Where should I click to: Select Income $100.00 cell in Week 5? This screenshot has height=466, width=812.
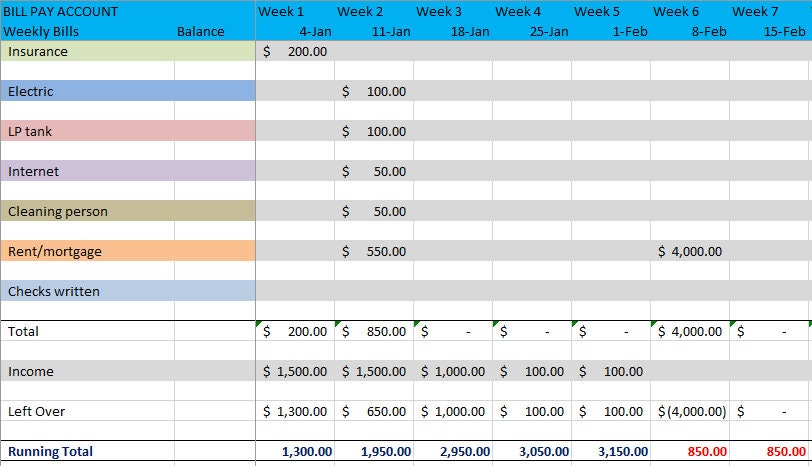point(611,371)
